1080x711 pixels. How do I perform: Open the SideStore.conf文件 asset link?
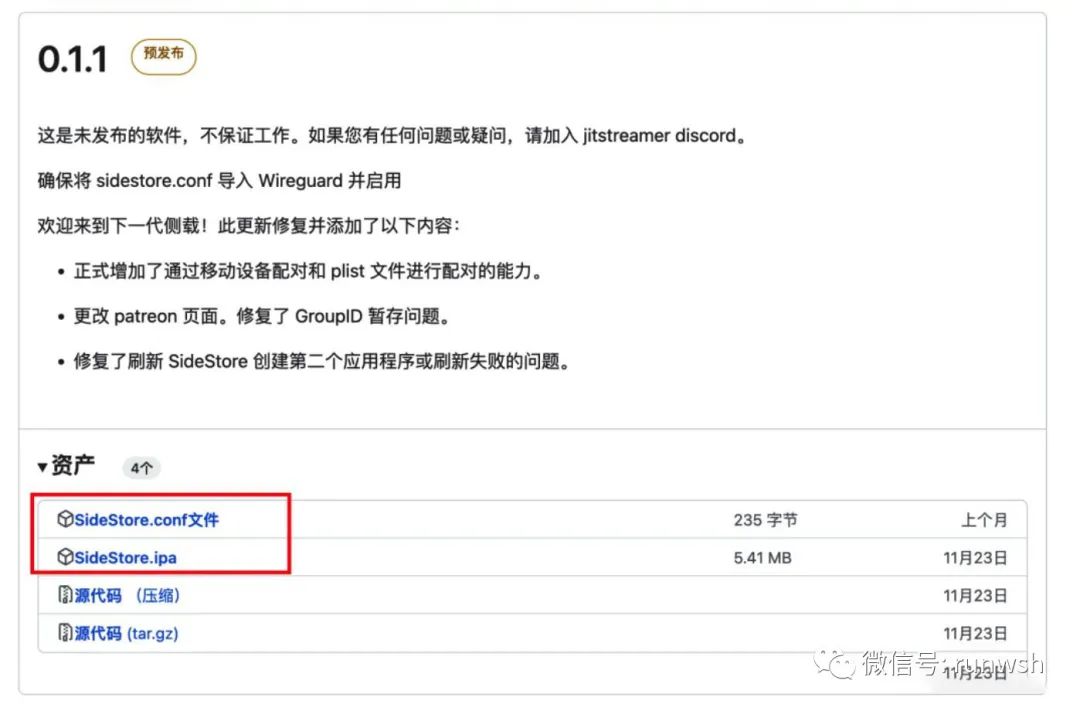(147, 520)
